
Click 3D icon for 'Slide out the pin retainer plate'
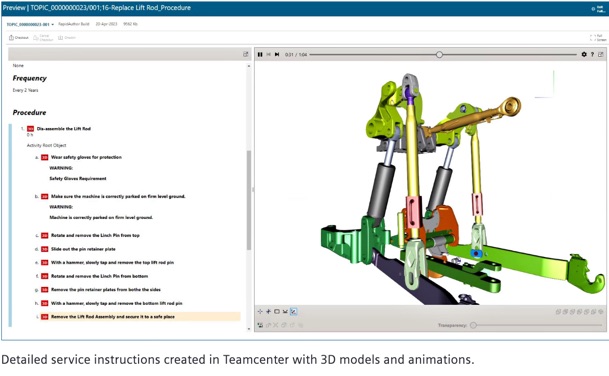click(x=45, y=249)
